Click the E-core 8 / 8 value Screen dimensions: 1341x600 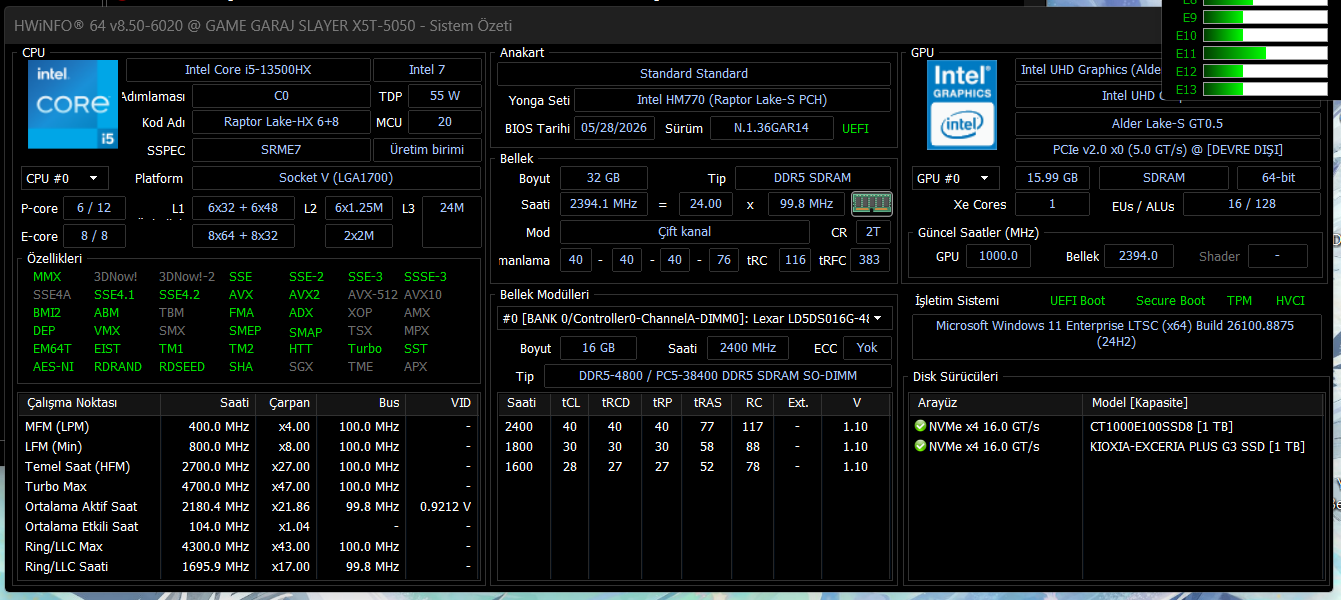tap(94, 236)
